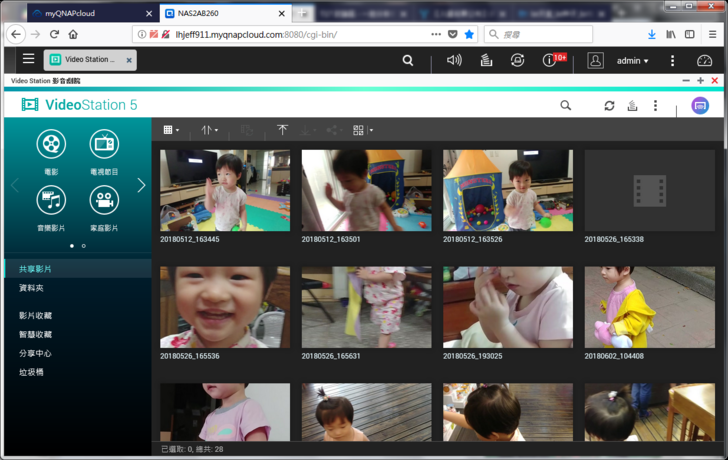Open video thumbnail 20180512_163526
Image resolution: width=728 pixels, height=460 pixels.
click(508, 190)
